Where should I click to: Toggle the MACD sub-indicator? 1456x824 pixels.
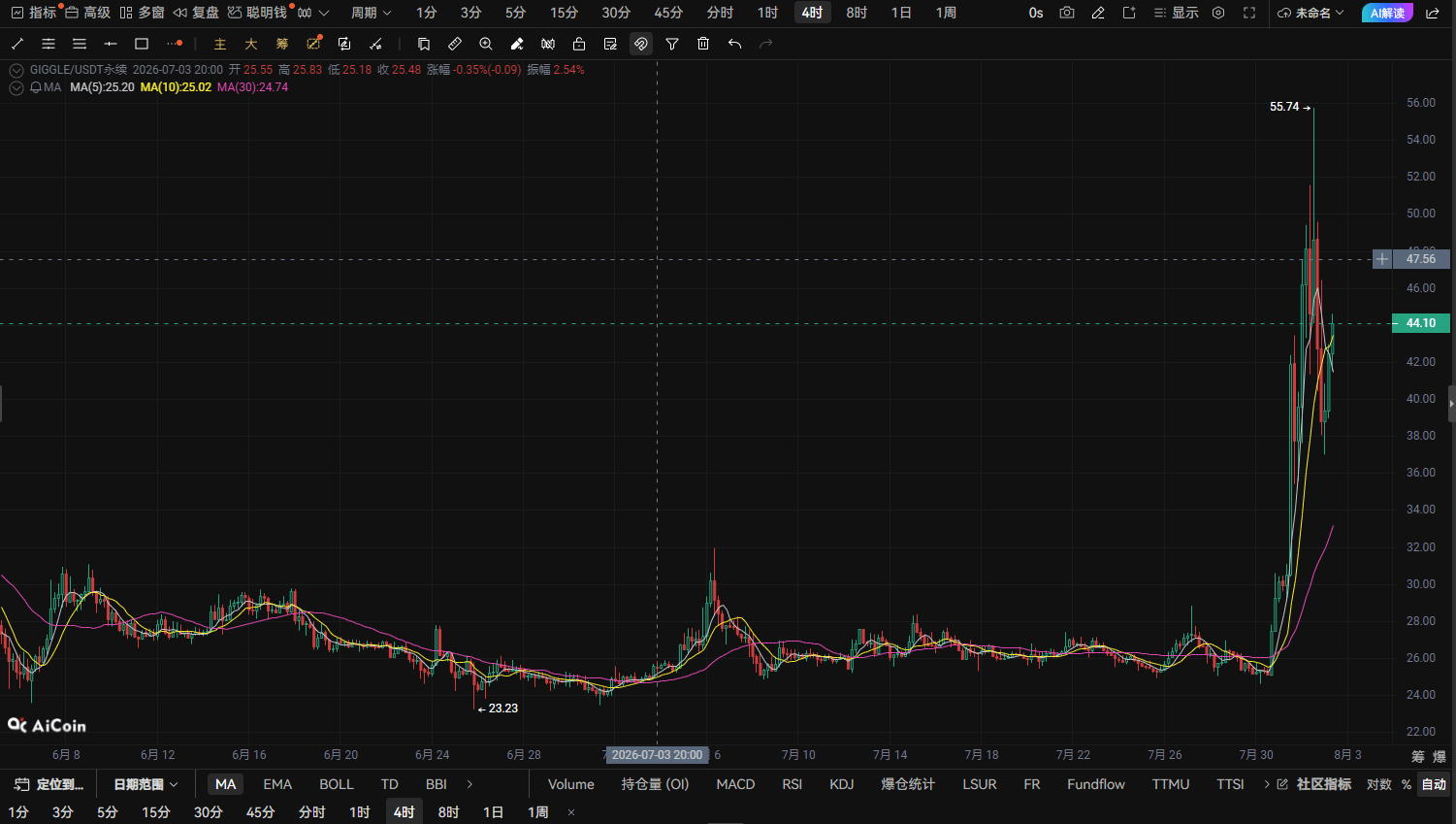(x=735, y=784)
